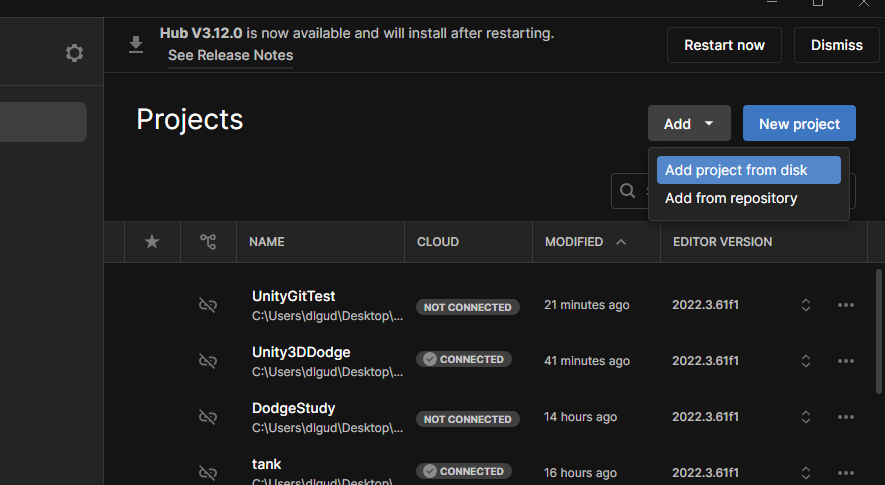
Task: Open more options for Unity3DDodge
Action: pyautogui.click(x=845, y=361)
